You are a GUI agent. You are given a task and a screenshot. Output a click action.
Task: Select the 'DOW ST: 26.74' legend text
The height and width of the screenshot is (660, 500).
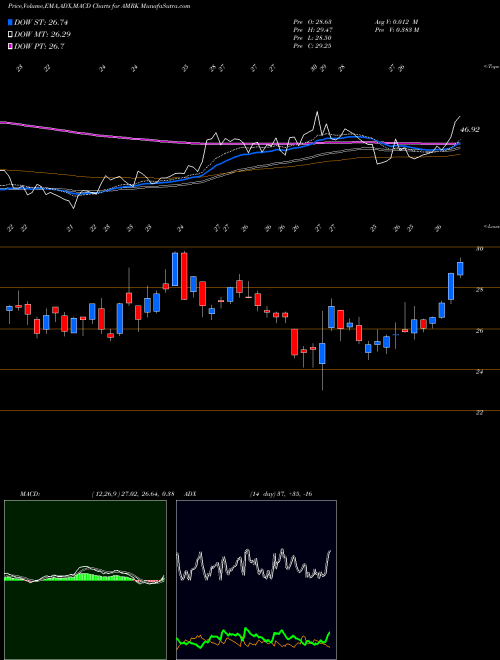(41, 22)
